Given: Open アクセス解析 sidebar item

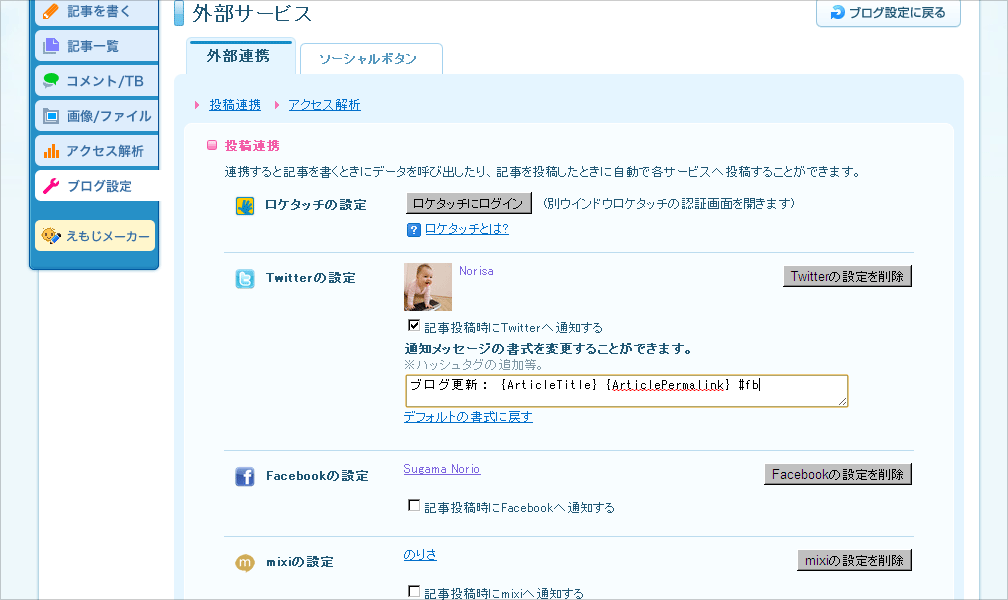Looking at the screenshot, I should pos(96,151).
